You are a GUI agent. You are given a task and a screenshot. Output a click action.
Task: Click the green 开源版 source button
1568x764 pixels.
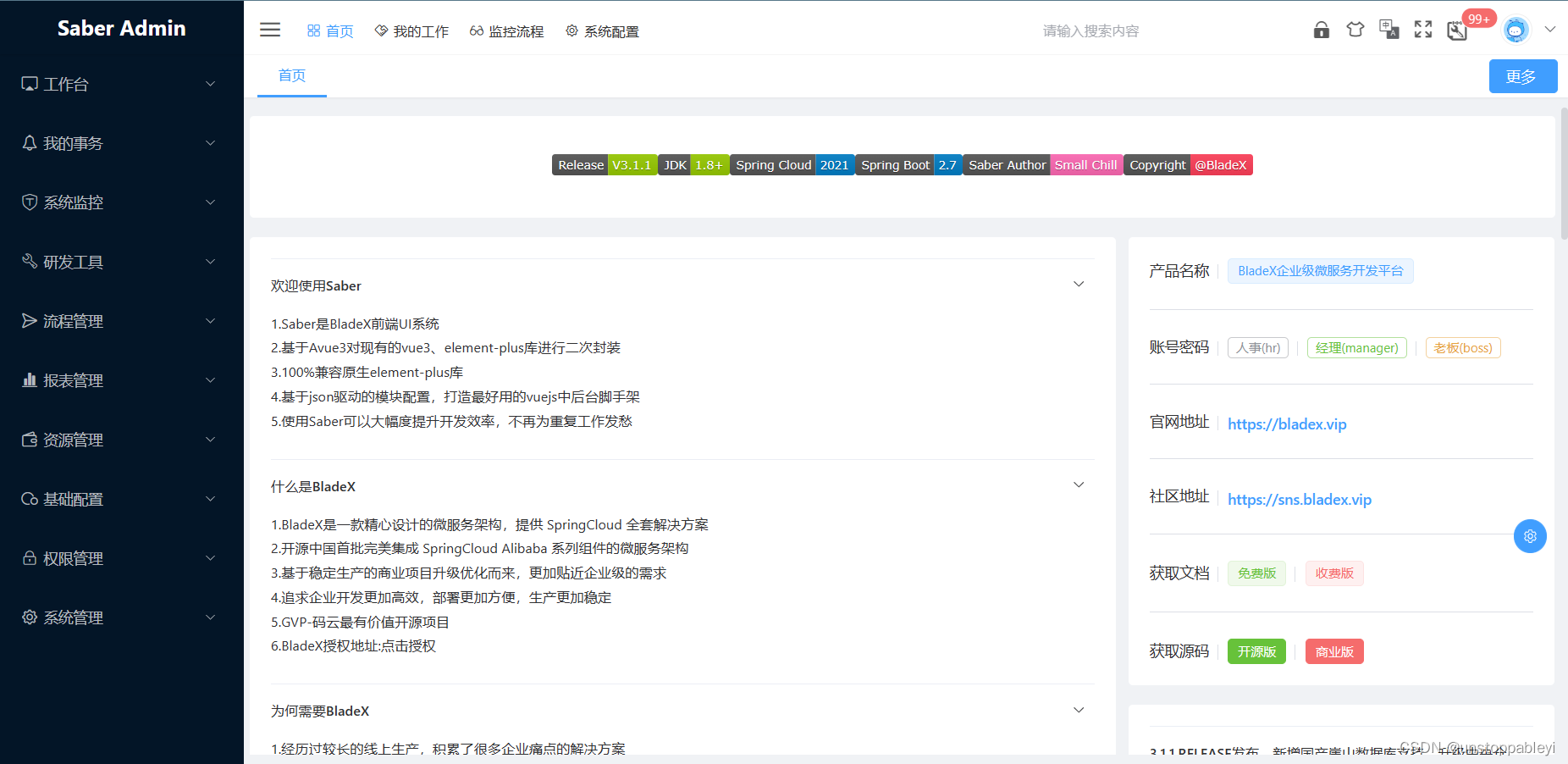[1256, 651]
